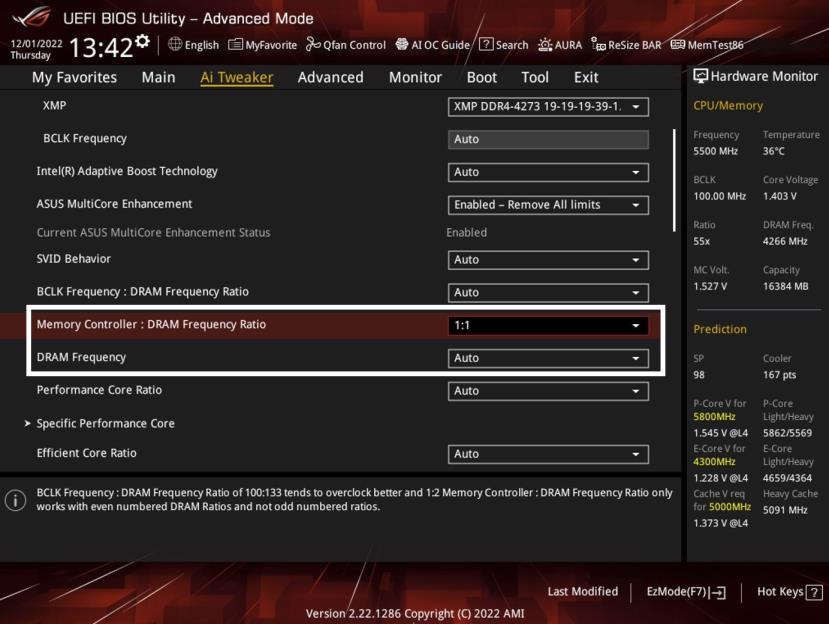Click the settings list scrollbar
This screenshot has width=829, height=624.
click(x=674, y=180)
